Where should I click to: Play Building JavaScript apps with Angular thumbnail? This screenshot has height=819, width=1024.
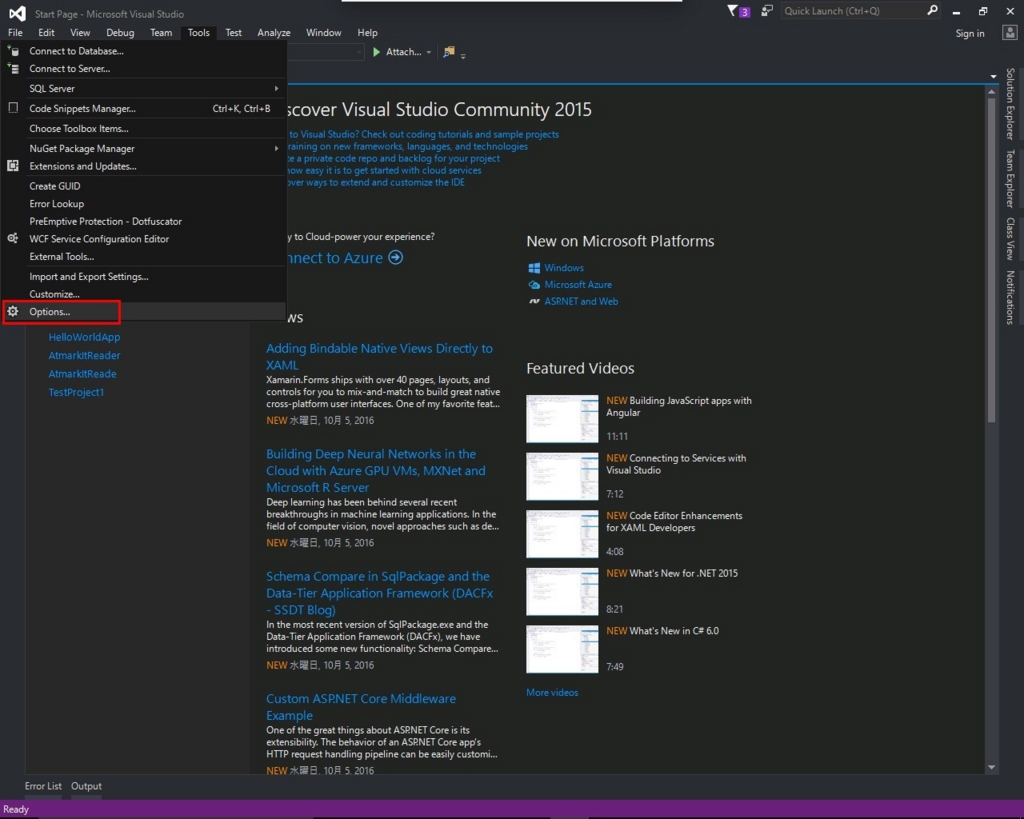tap(562, 419)
